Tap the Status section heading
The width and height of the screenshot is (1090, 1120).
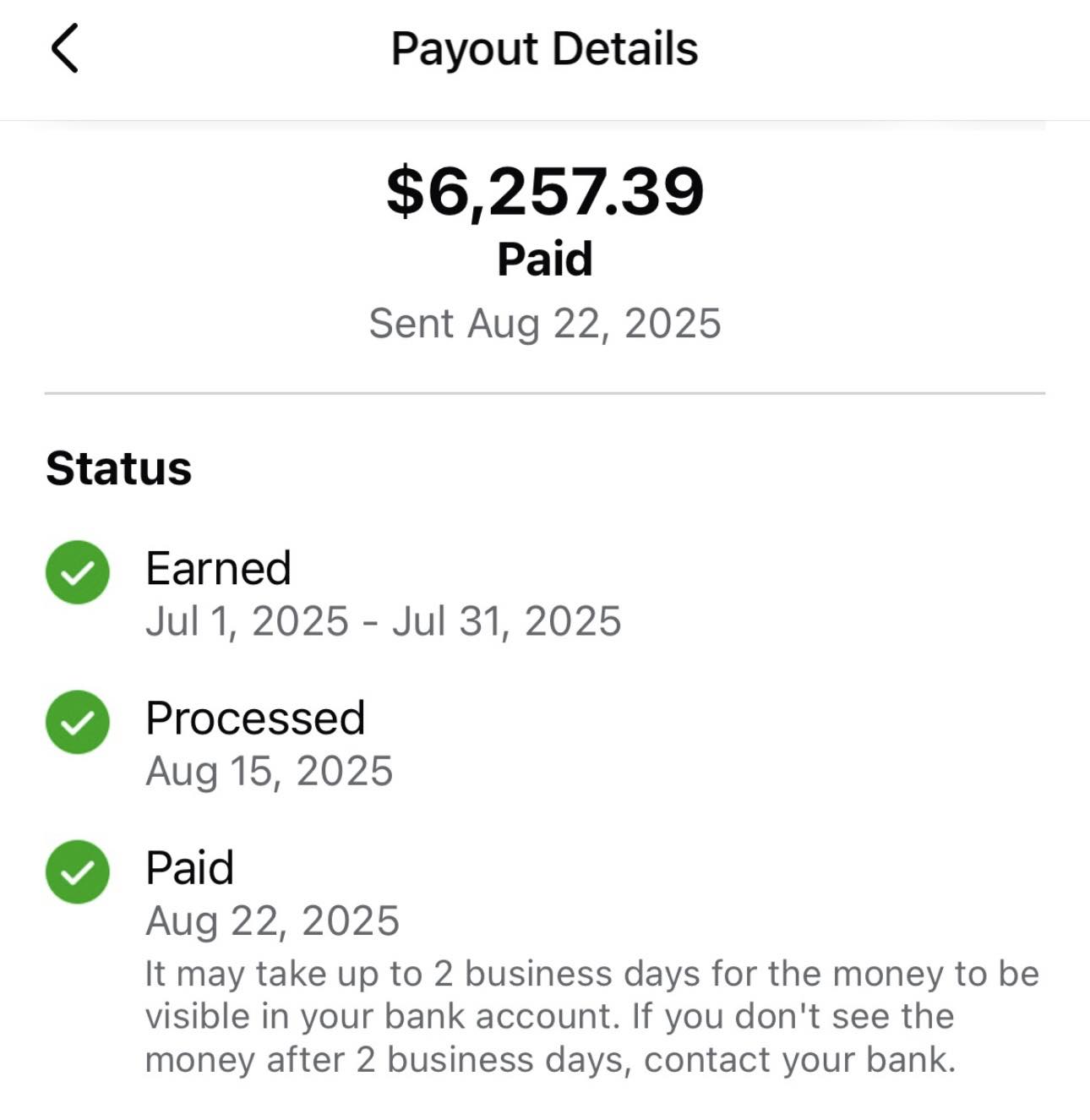pyautogui.click(x=118, y=468)
